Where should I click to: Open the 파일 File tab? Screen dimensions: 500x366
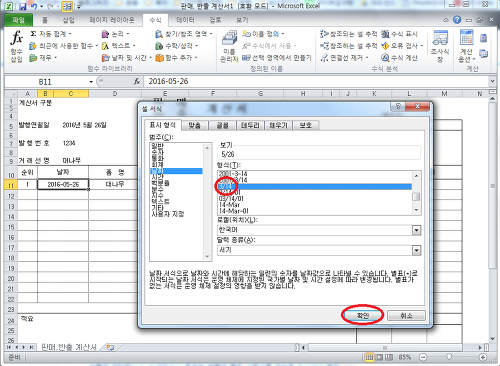(19, 20)
